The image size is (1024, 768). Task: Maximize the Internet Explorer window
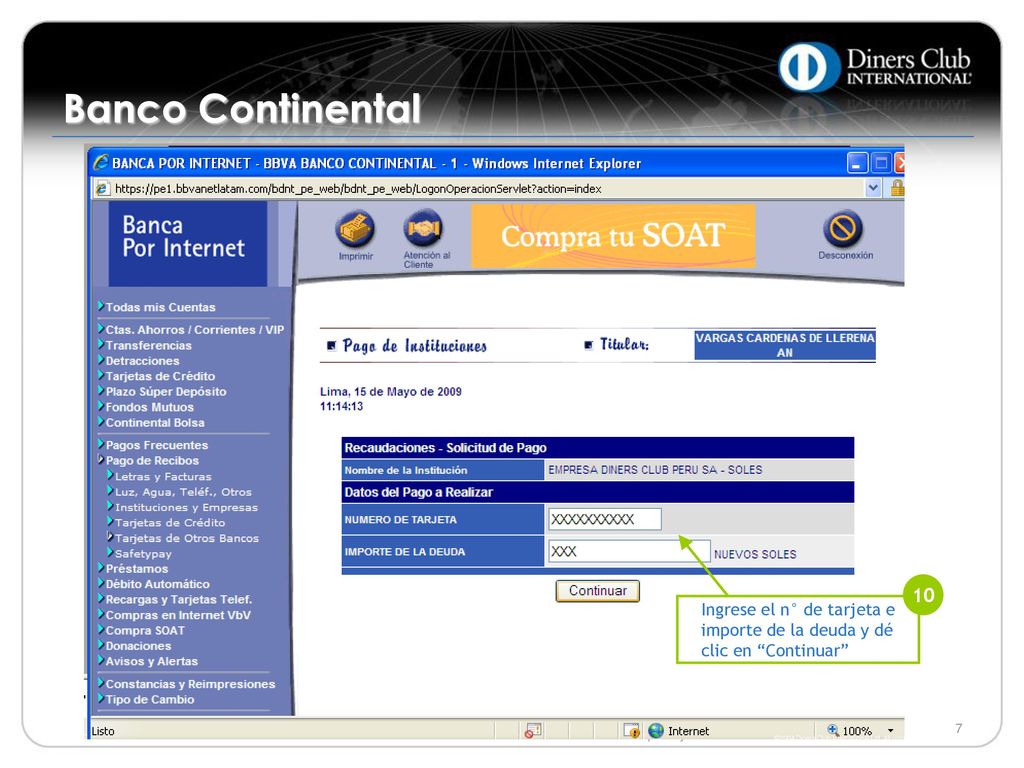(881, 163)
